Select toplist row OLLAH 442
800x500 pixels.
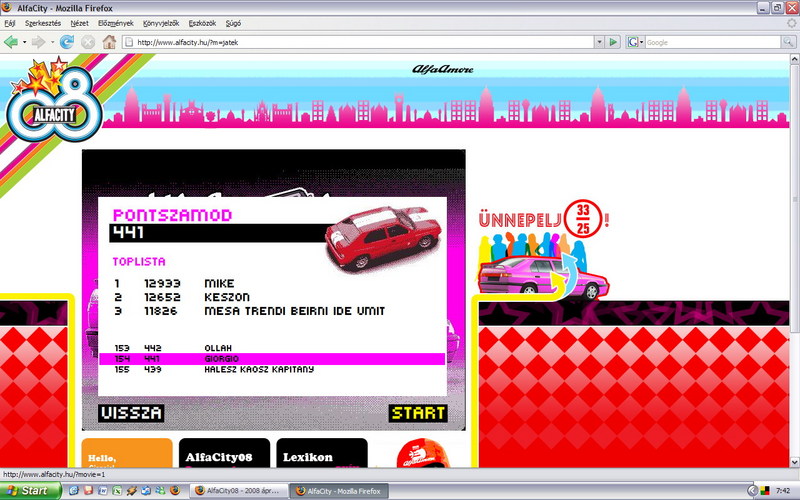173,348
